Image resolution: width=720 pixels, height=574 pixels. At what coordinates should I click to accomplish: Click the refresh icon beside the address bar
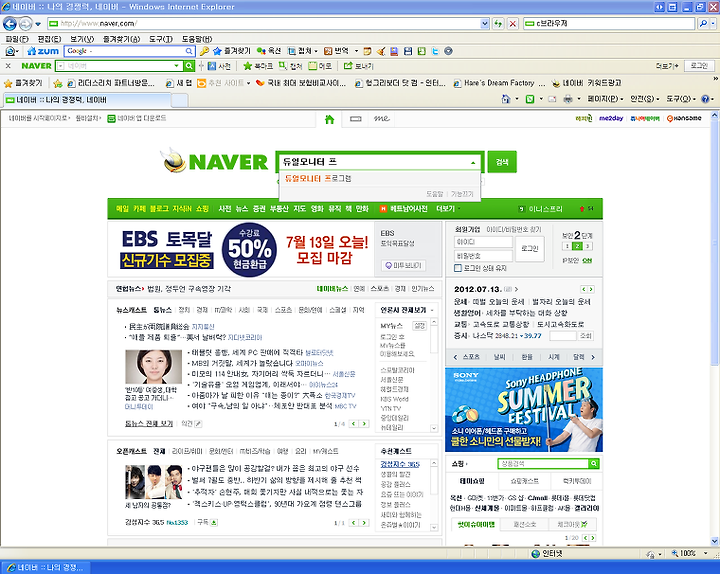pyautogui.click(x=498, y=23)
